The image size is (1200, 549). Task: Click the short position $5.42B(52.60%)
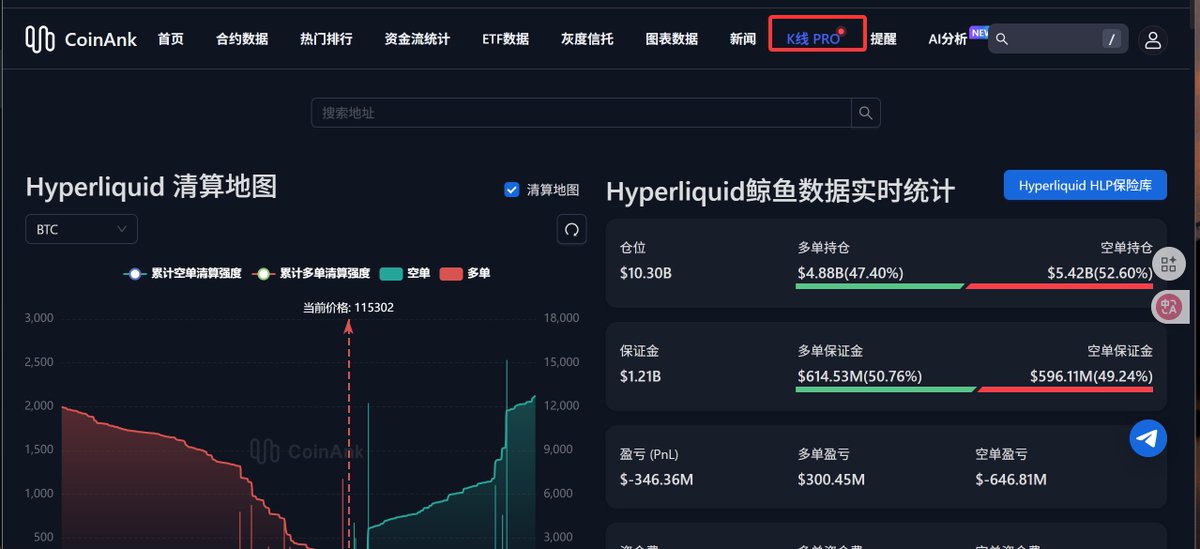(1100, 272)
